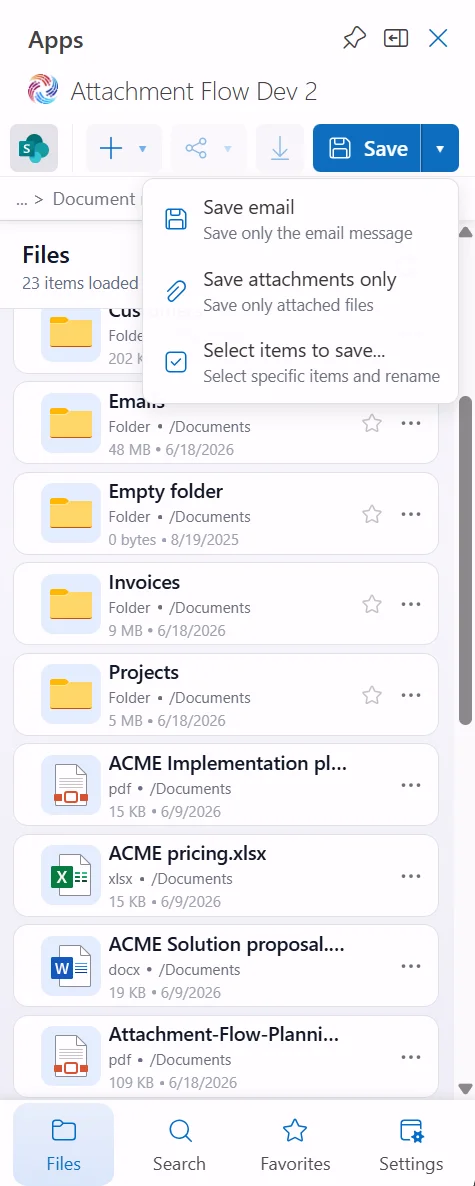Choose Select items to save...
This screenshot has width=475, height=1186.
click(x=300, y=363)
